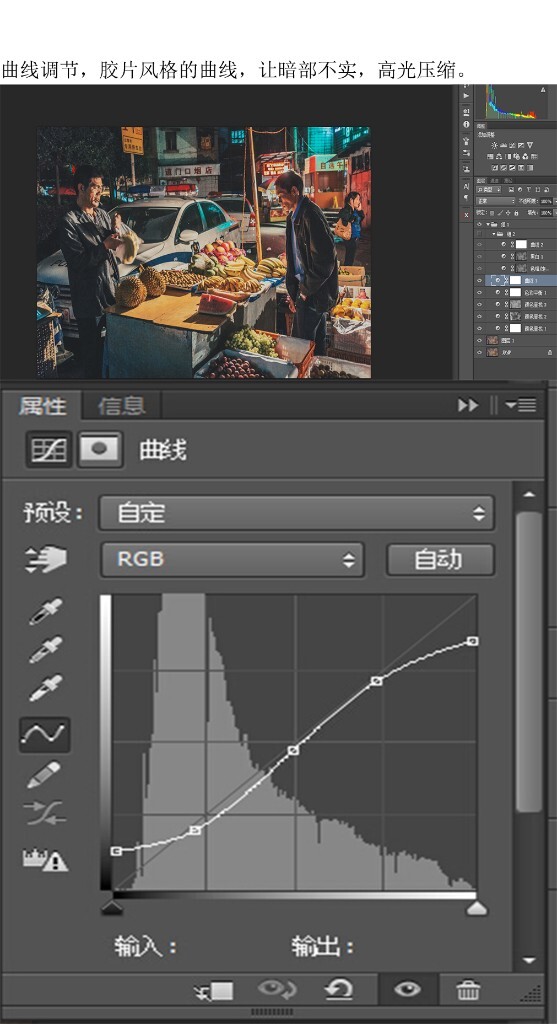
Task: Select the white point eyedropper
Action: click(46, 687)
